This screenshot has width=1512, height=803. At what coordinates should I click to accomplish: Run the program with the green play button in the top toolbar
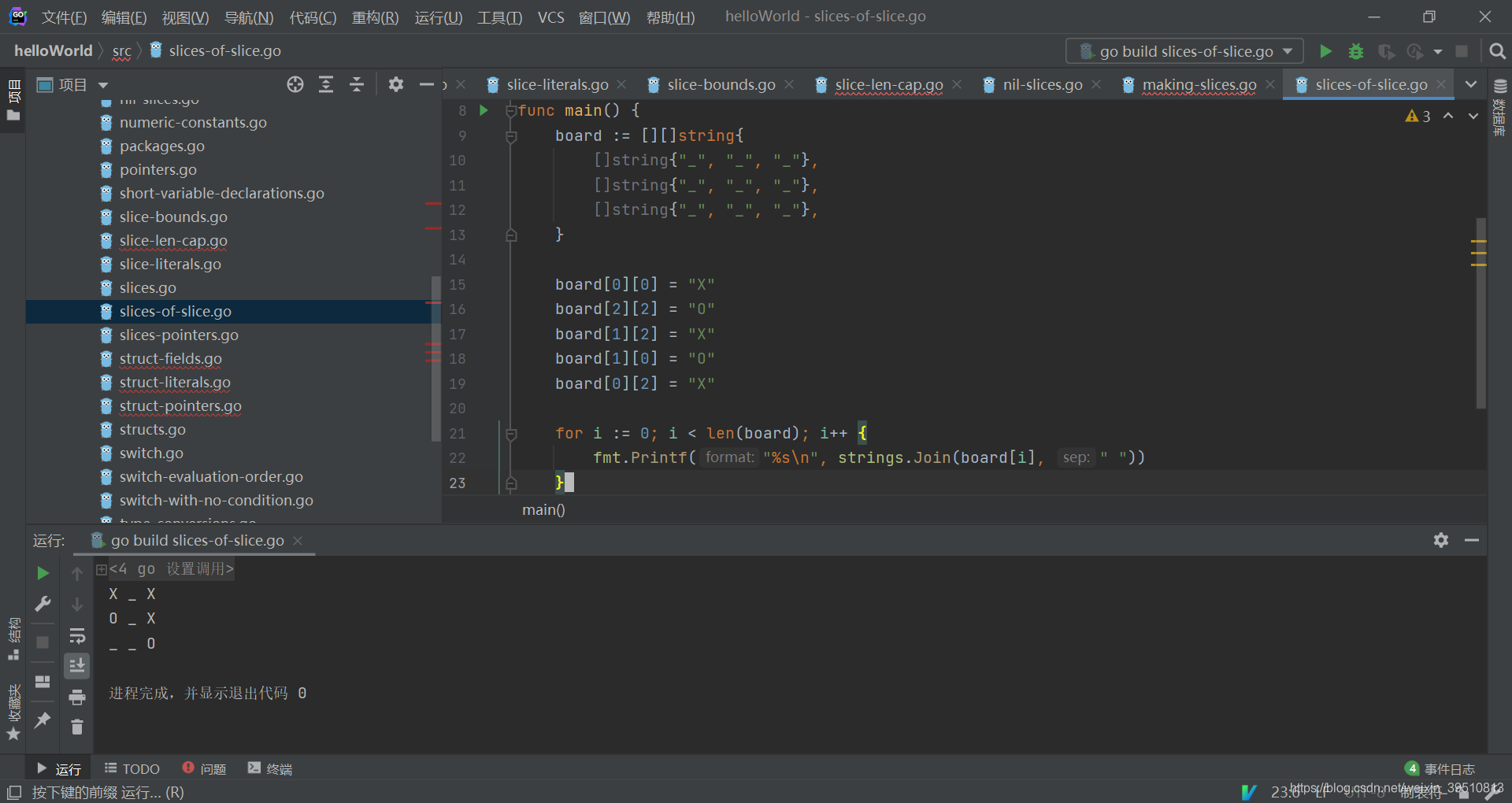click(1325, 51)
